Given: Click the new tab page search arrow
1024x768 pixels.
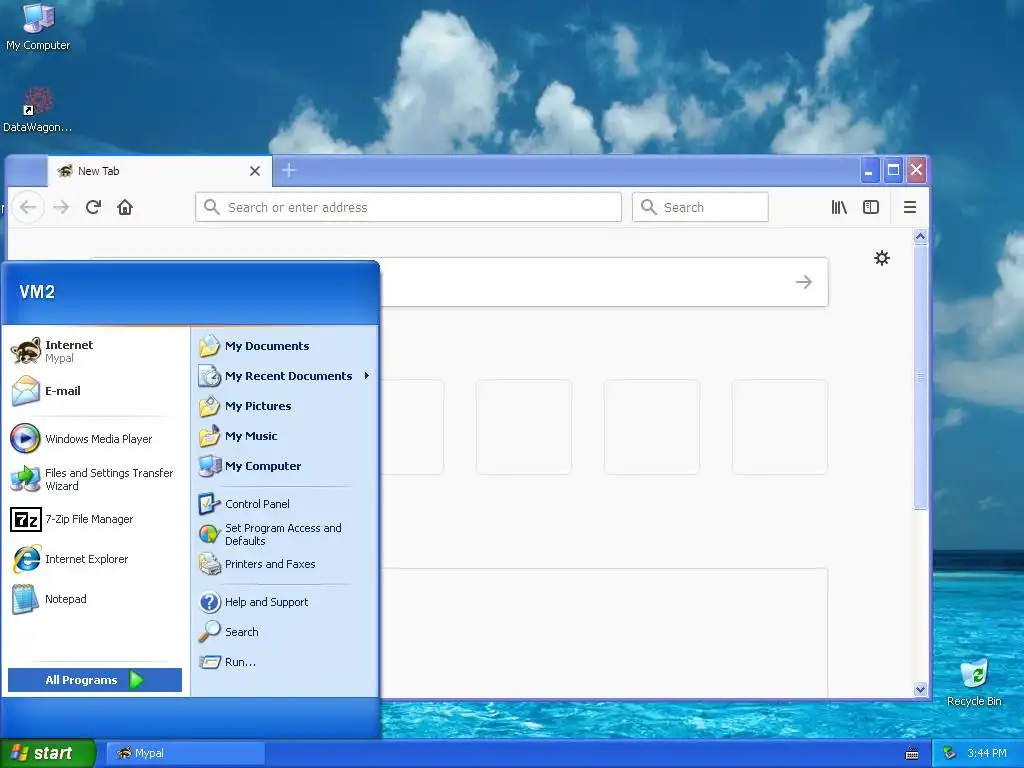Looking at the screenshot, I should (x=804, y=281).
